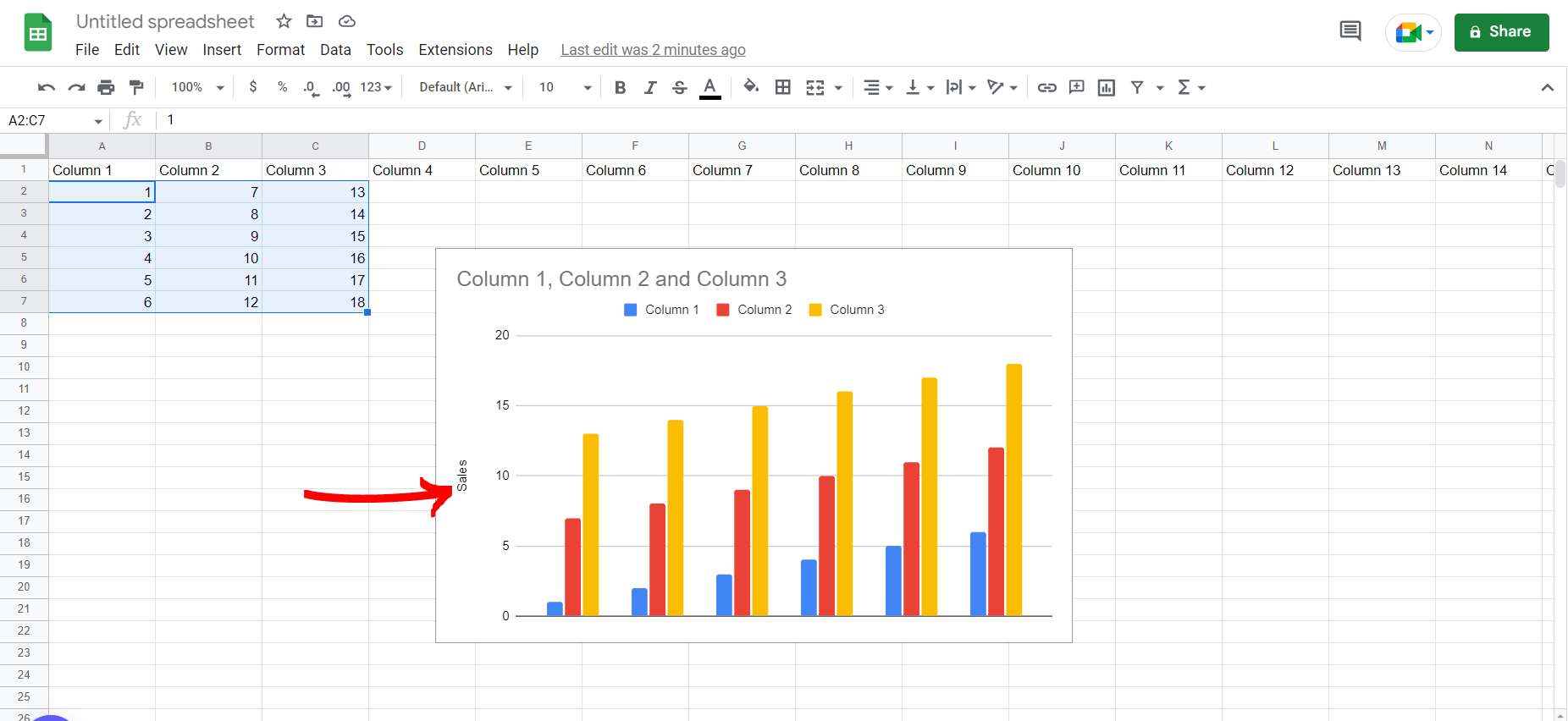1568x721 pixels.
Task: Open Last edit was 2 minutes ago link
Action: (x=653, y=50)
